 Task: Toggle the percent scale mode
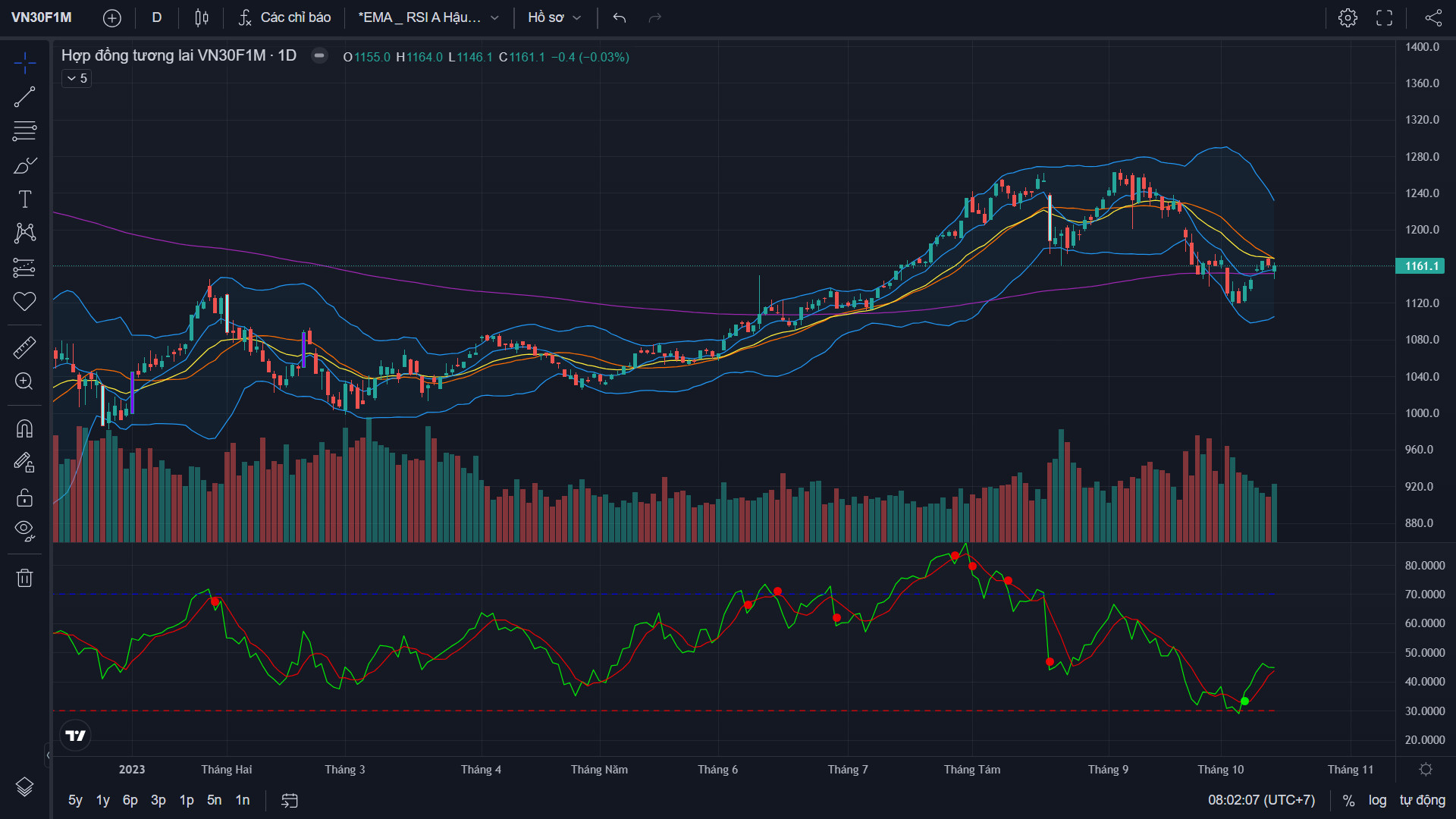(1348, 800)
